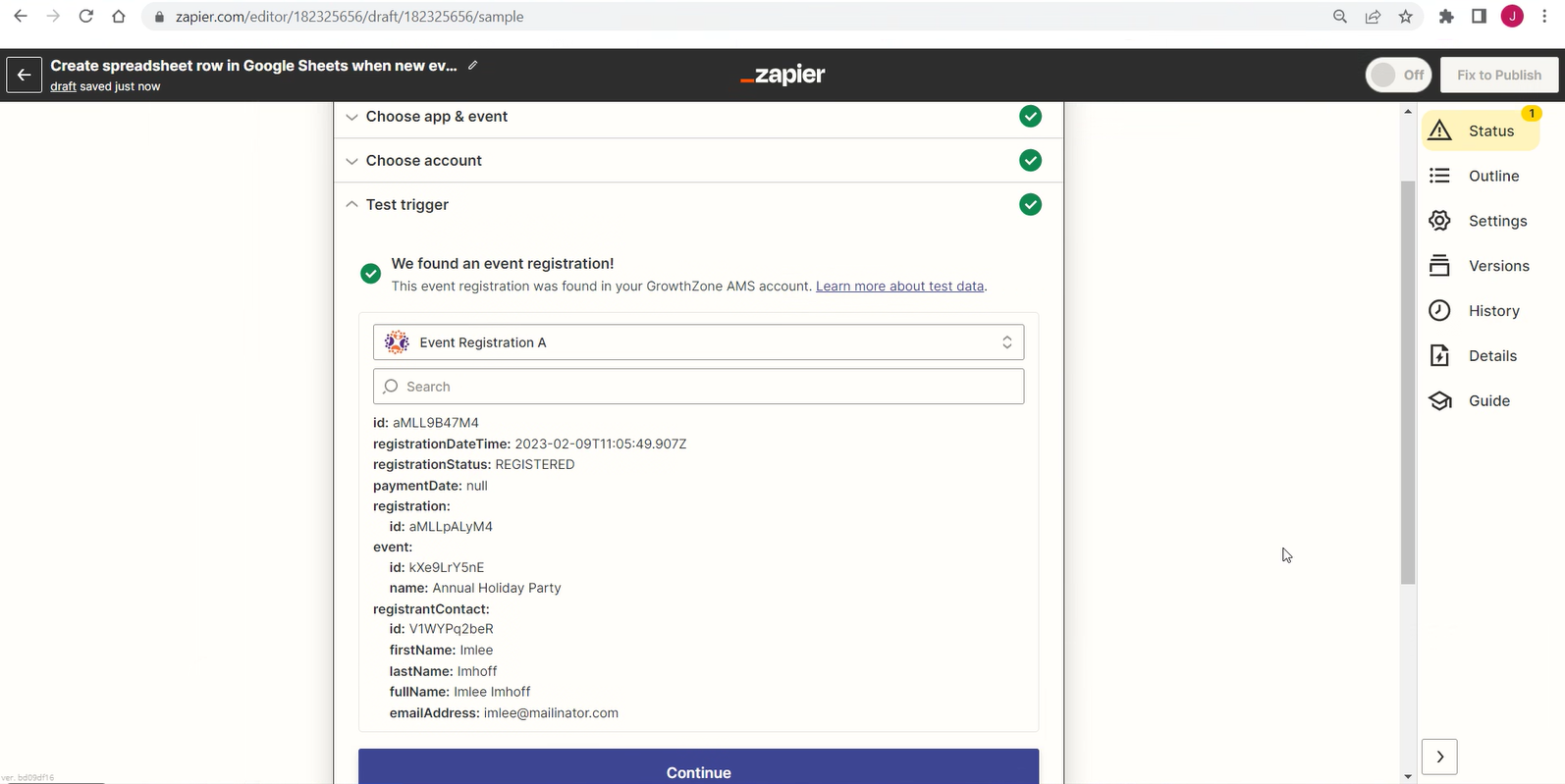This screenshot has height=784, width=1565.
Task: Go back in browser history
Action: (x=21, y=17)
